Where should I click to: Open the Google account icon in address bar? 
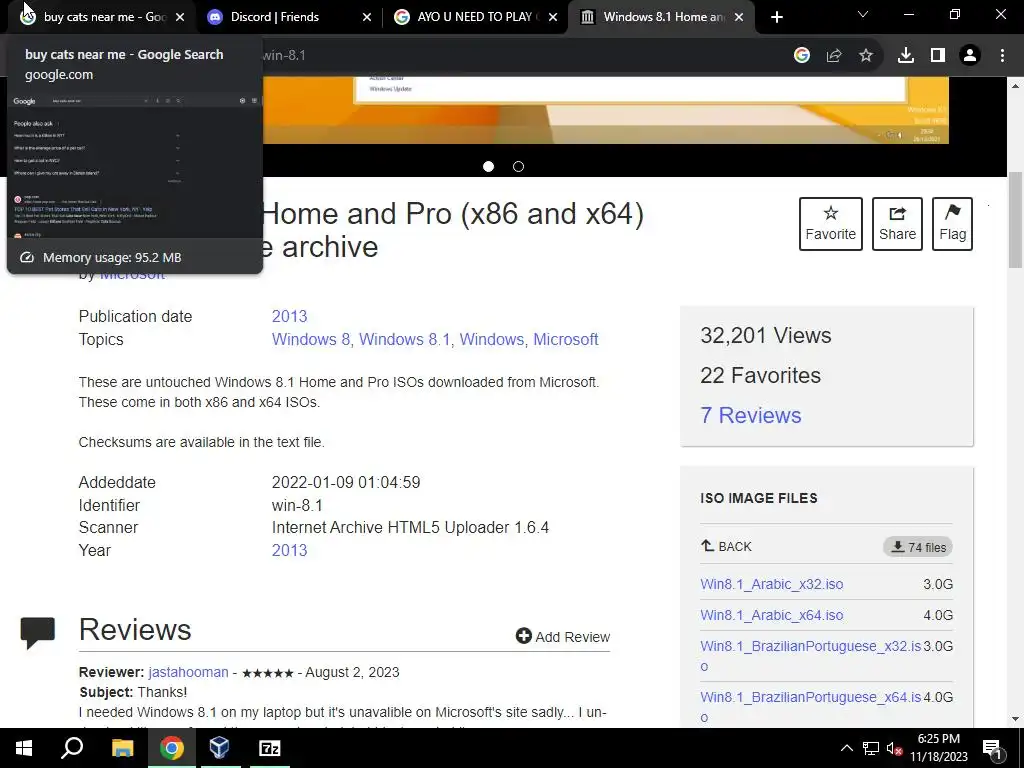click(802, 56)
